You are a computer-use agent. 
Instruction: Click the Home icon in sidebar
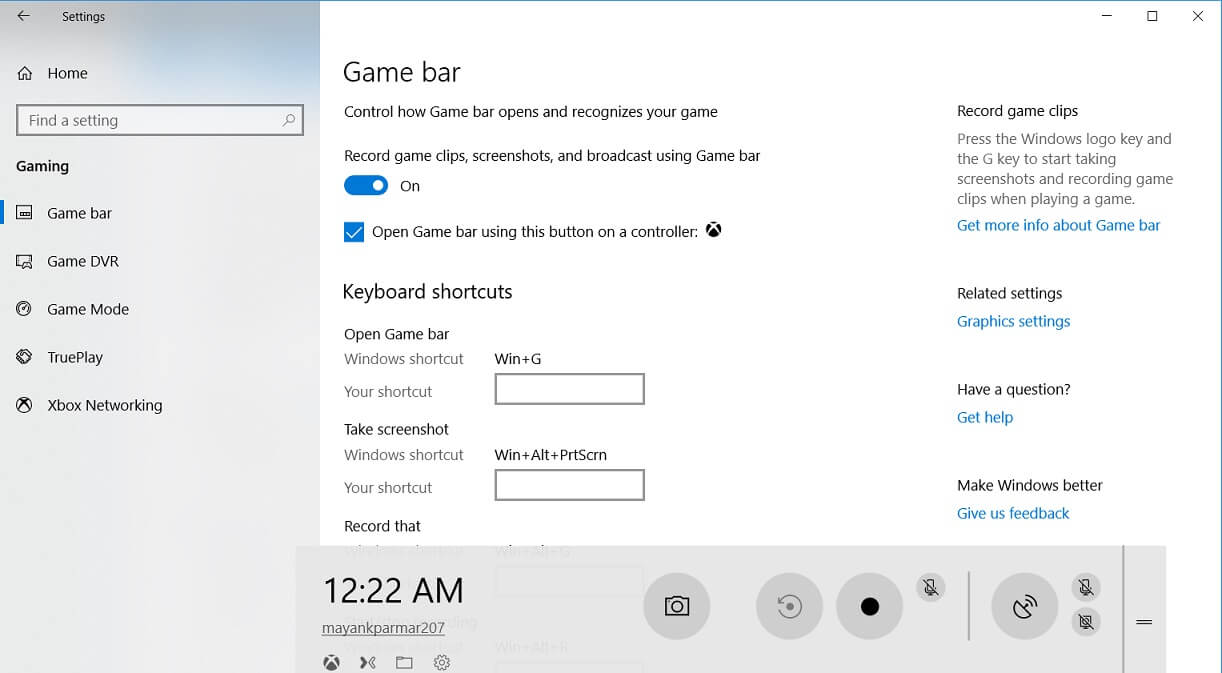[x=25, y=73]
